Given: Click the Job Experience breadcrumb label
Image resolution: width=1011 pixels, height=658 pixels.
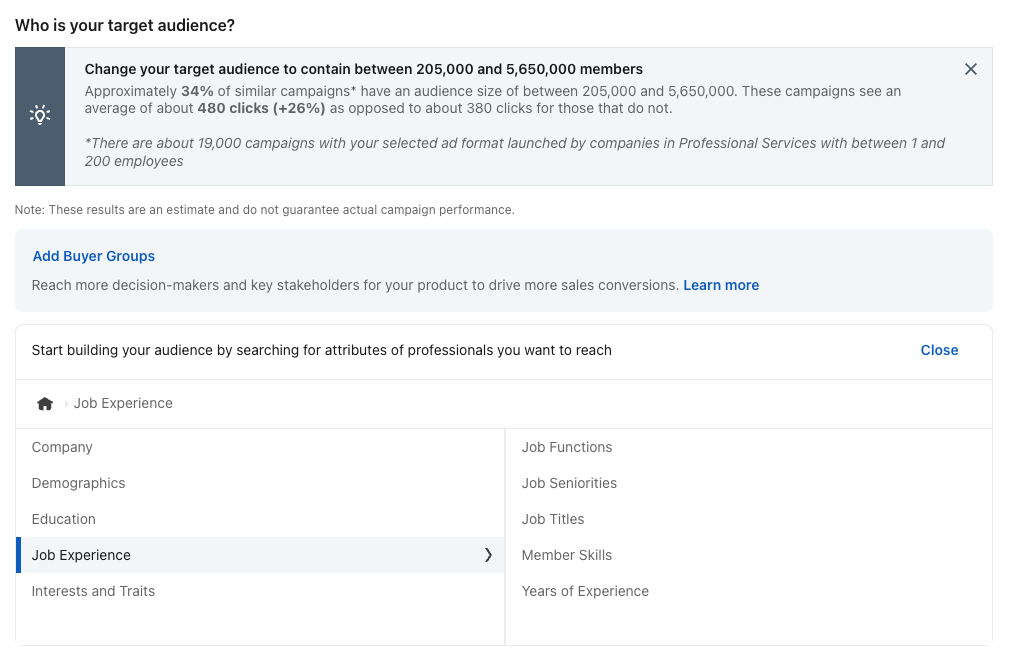Looking at the screenshot, I should click(123, 403).
